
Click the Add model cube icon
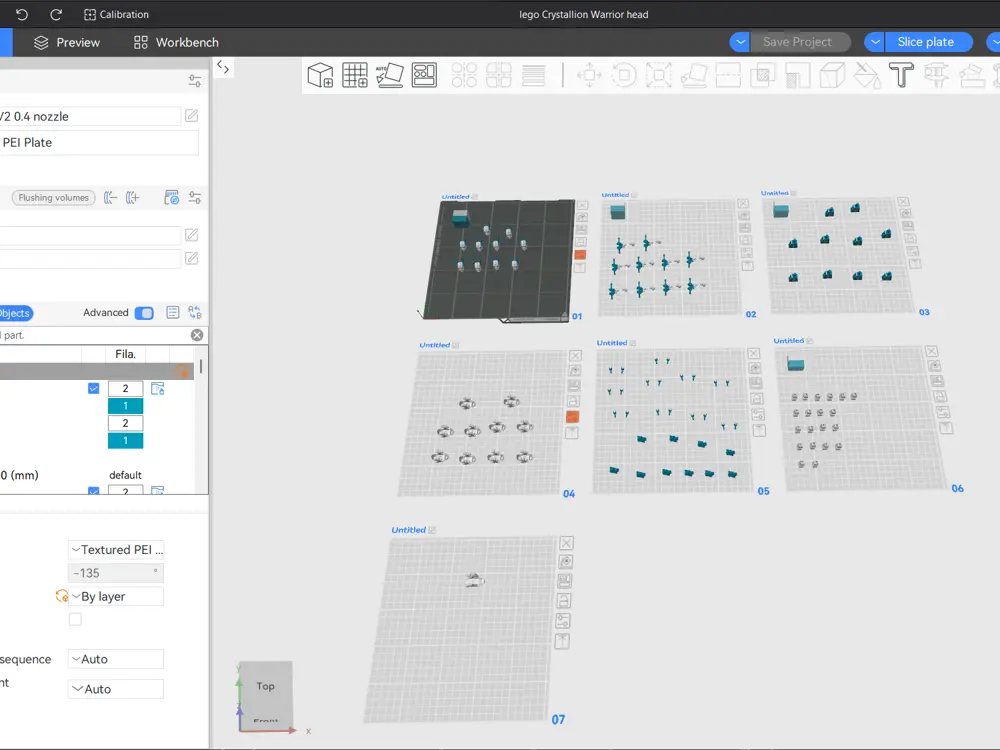pyautogui.click(x=320, y=75)
